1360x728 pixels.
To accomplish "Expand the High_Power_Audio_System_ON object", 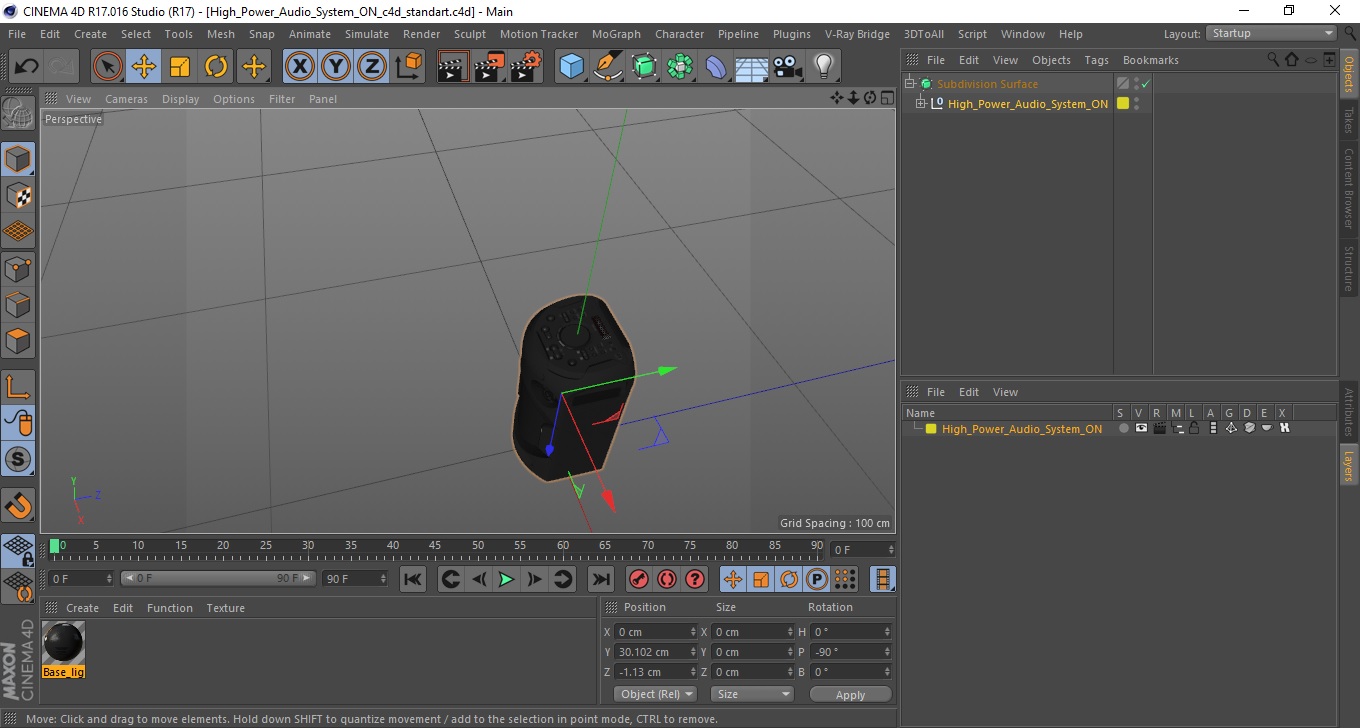I will 921,104.
